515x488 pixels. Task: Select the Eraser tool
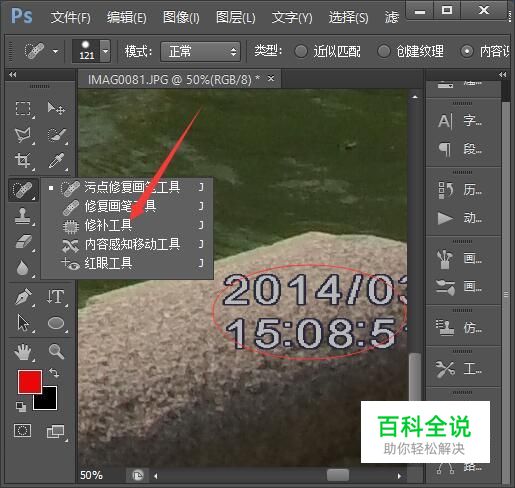coord(23,241)
